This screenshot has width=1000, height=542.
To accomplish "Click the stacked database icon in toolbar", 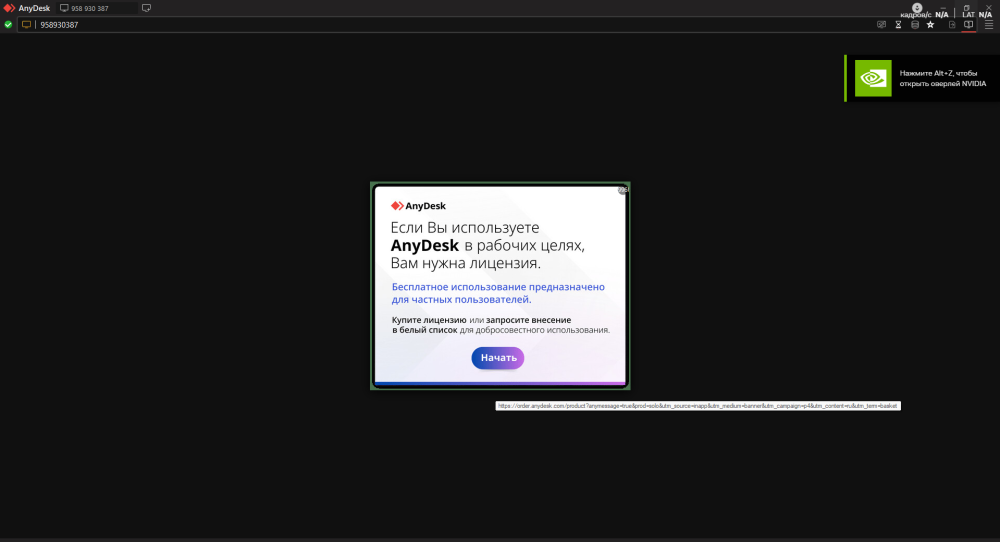I will (x=915, y=25).
